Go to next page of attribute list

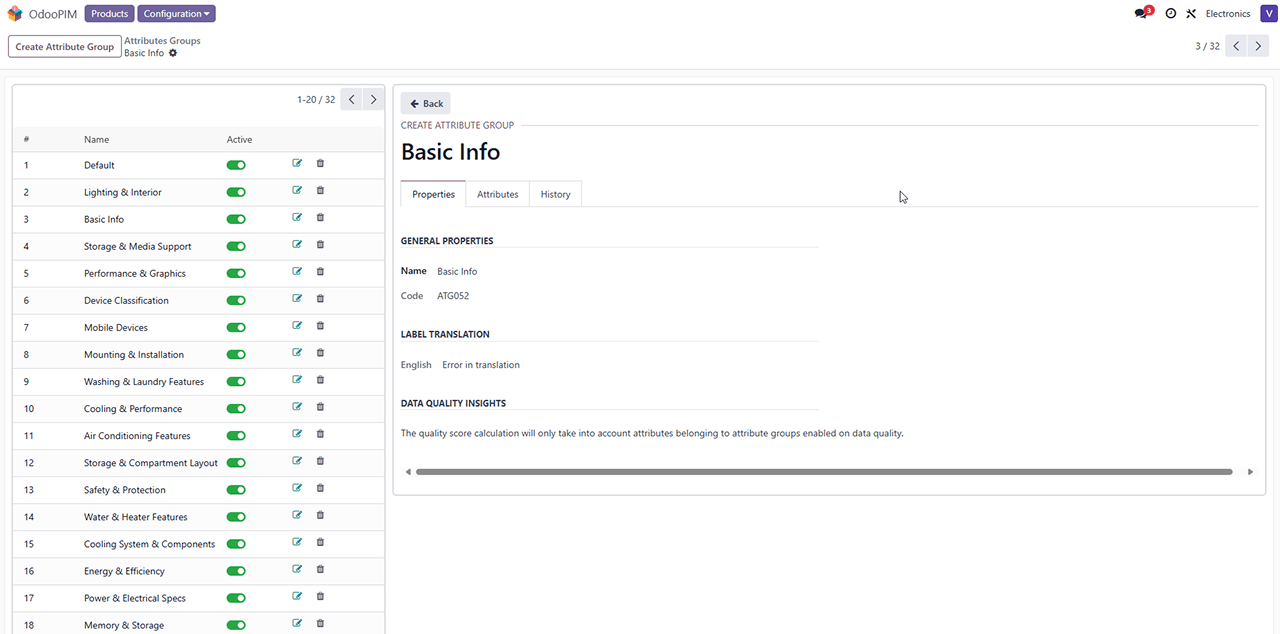[x=373, y=99]
